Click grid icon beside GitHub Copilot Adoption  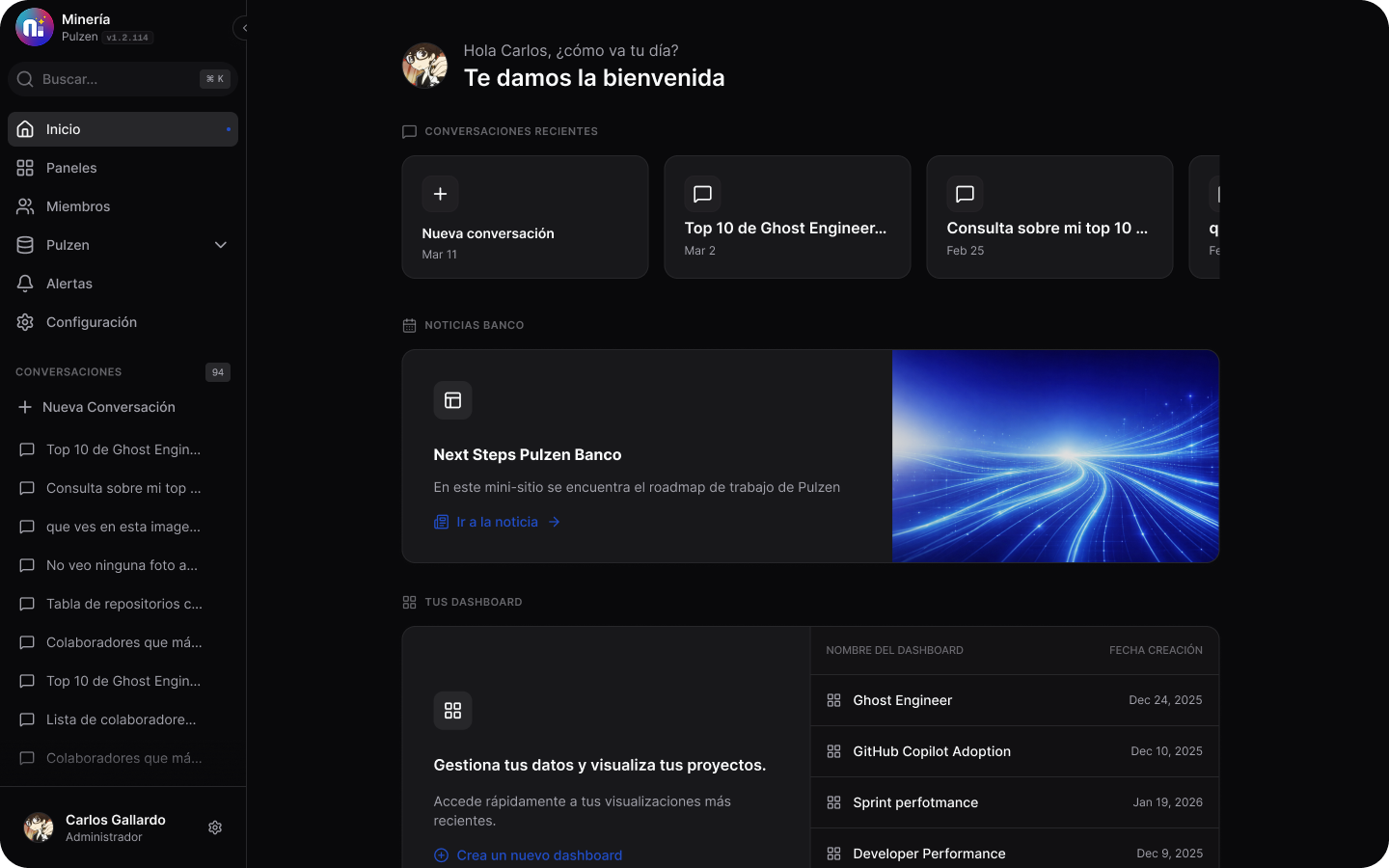click(x=834, y=751)
